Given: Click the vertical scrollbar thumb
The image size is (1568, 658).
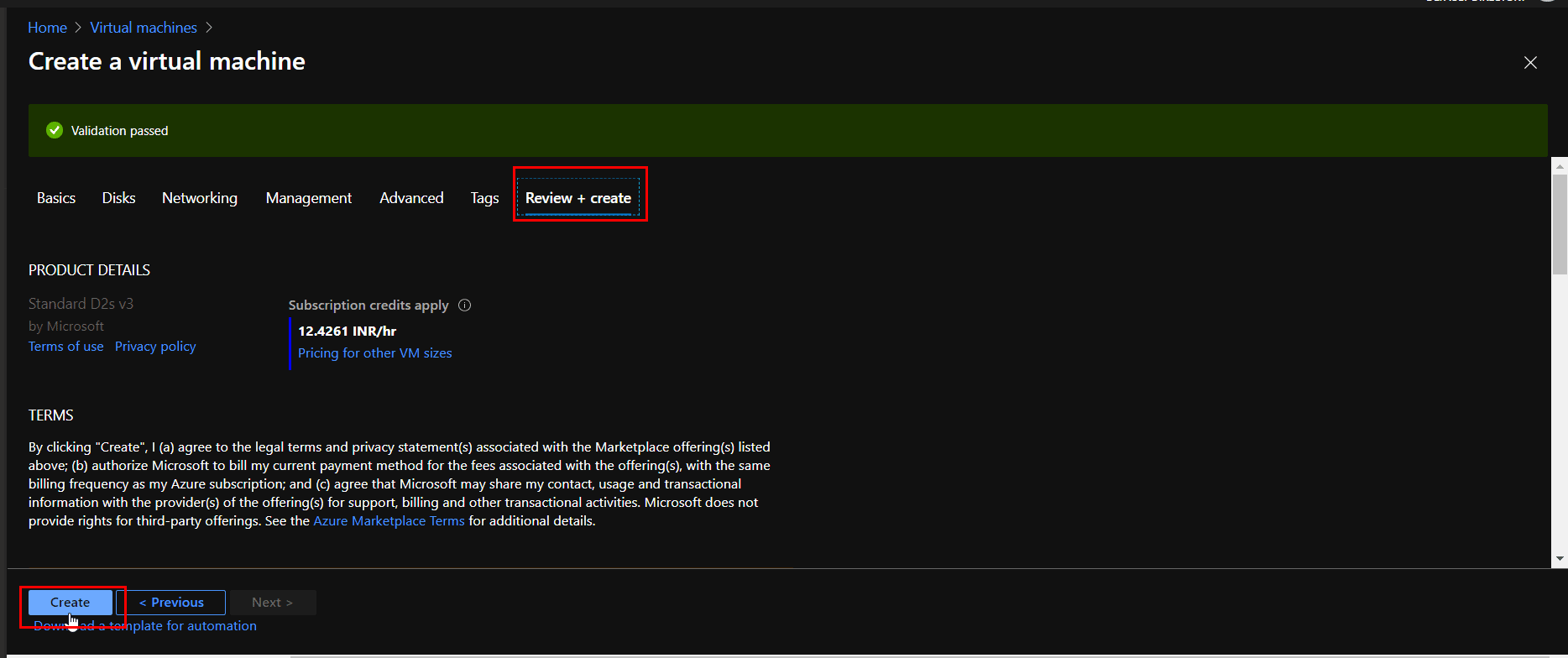Looking at the screenshot, I should tap(1560, 223).
